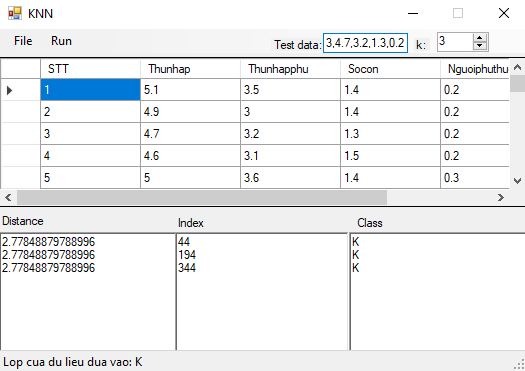Select STT cell with value 2
This screenshot has height=371, width=525.
pyautogui.click(x=90, y=112)
